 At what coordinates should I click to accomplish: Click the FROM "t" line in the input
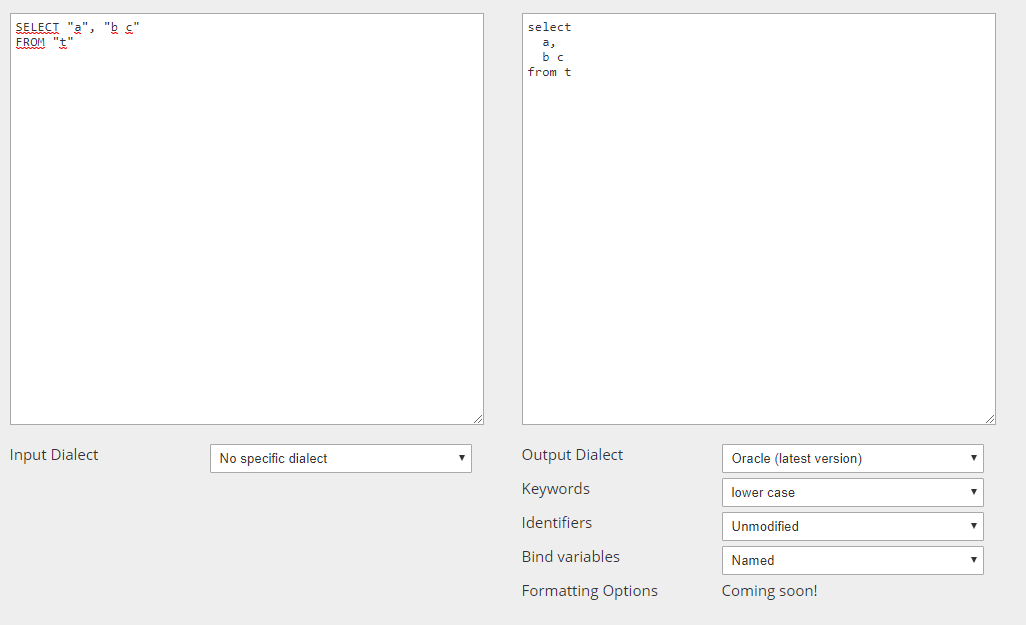tap(44, 43)
